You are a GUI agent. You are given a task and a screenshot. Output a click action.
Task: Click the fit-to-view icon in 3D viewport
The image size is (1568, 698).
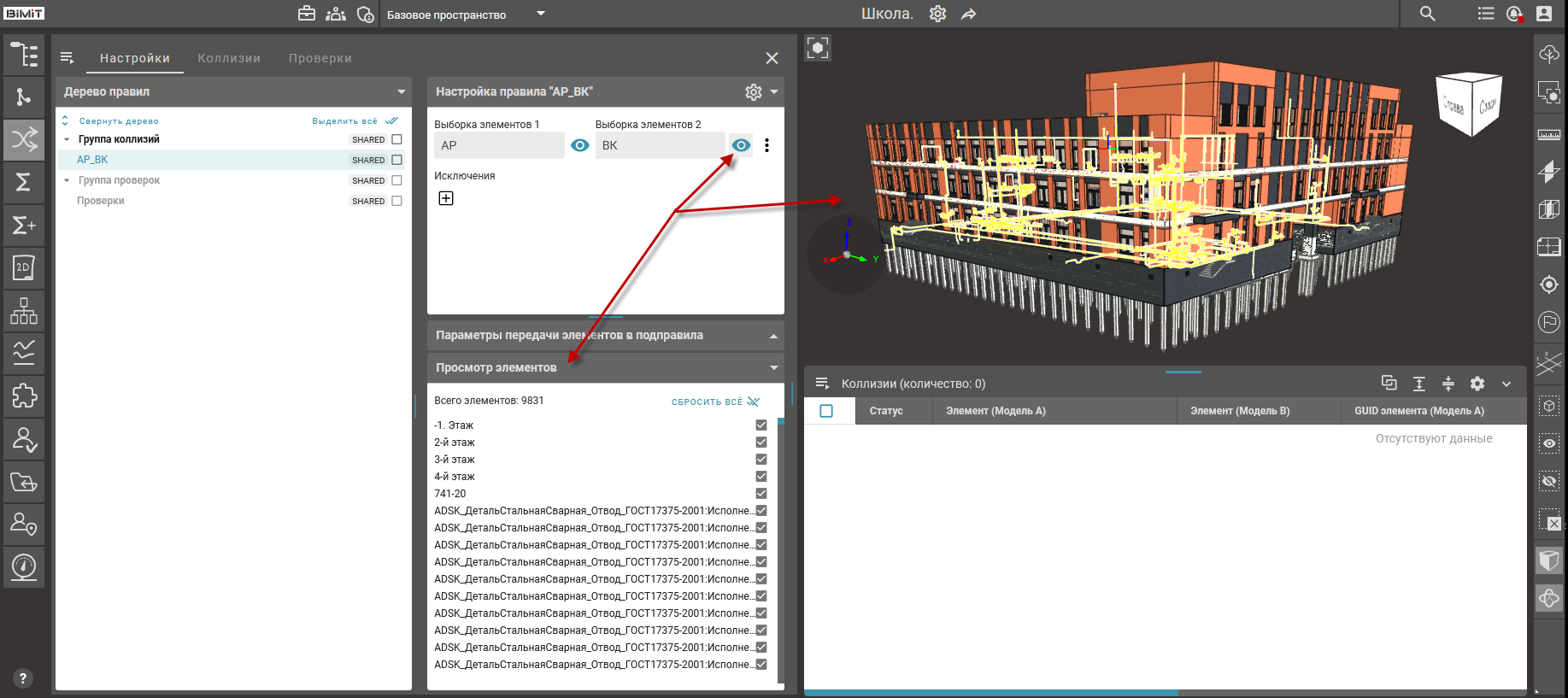point(818,49)
